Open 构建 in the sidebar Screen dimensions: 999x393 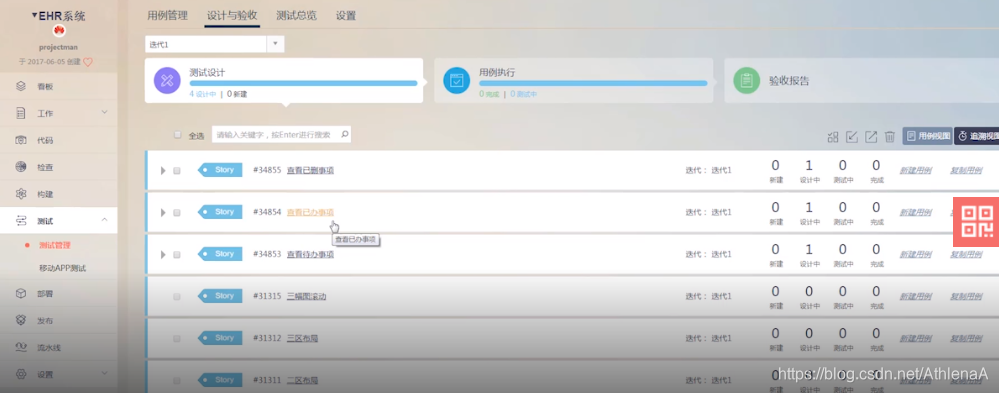[45, 194]
